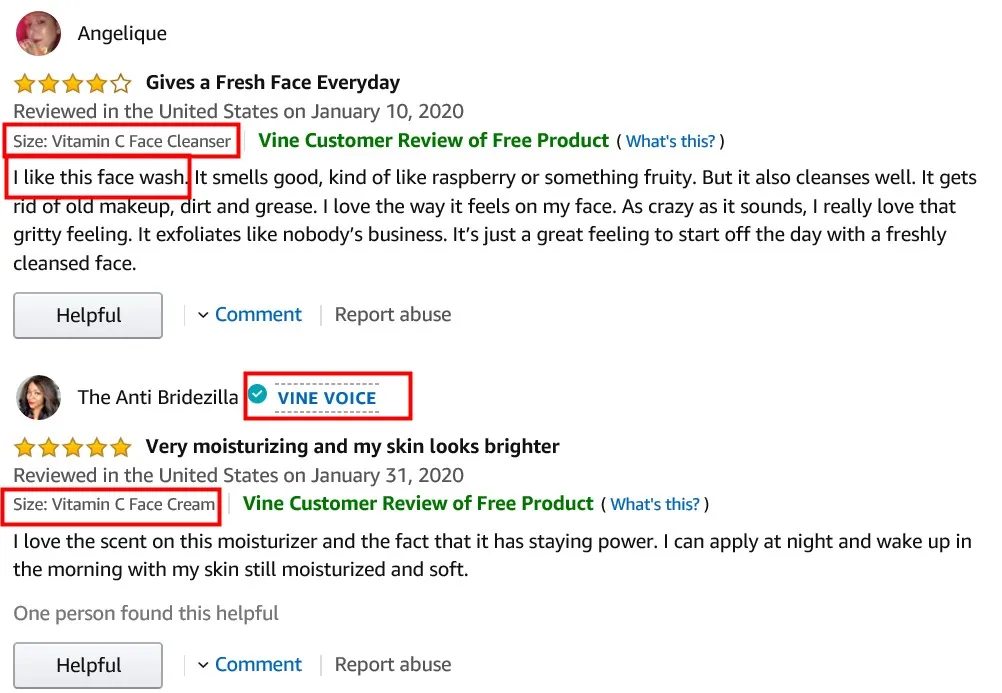The image size is (1002, 693).
Task: Click The Anti Bridezilla reviewer name
Action: (158, 397)
